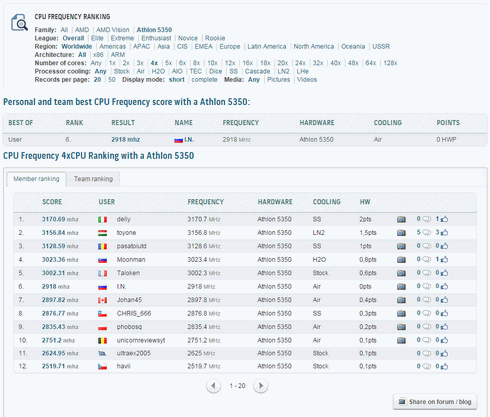Like havli's score with the thumbs-up icon
The height and width of the screenshot is (417, 490).
[444, 366]
